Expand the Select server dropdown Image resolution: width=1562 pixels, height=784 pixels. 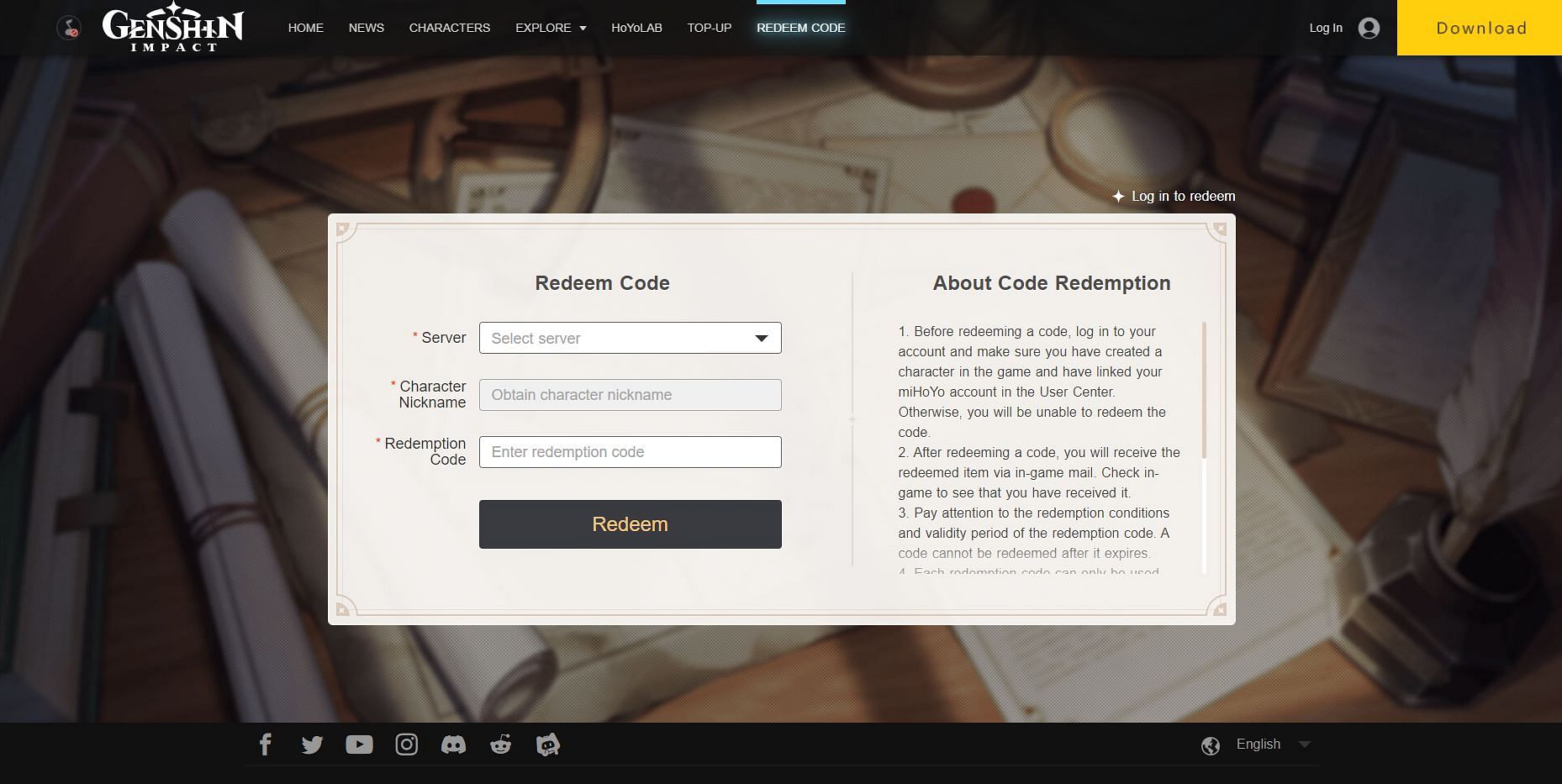click(630, 338)
